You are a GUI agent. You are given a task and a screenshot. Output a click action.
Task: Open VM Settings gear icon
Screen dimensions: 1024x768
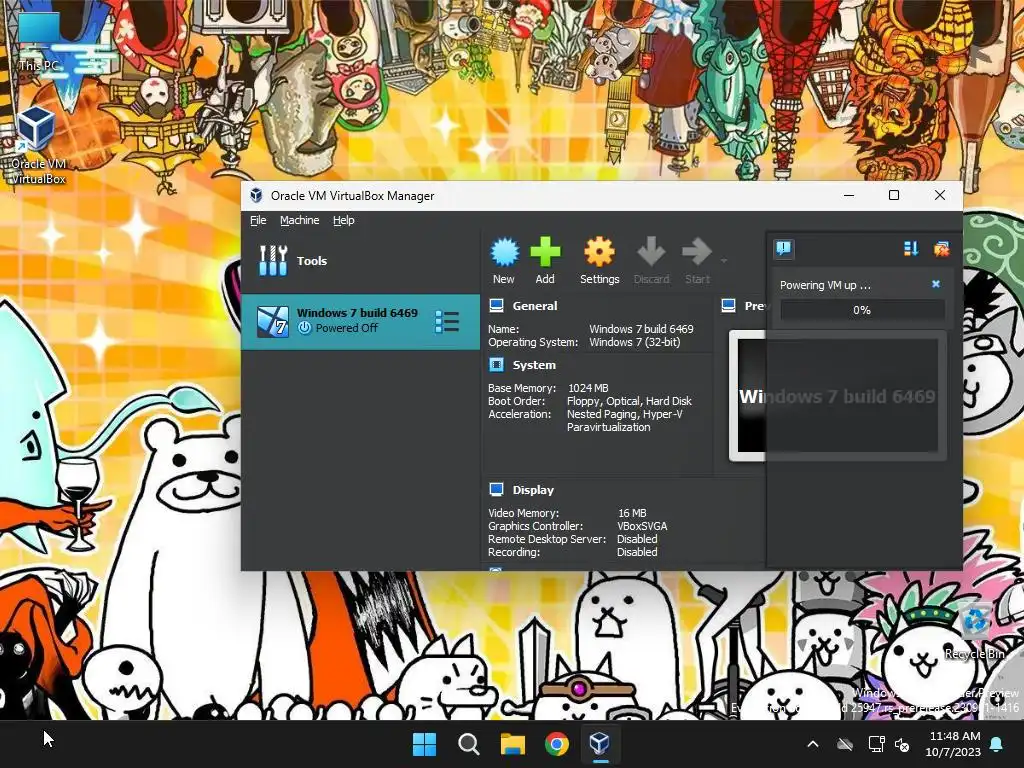click(600, 253)
